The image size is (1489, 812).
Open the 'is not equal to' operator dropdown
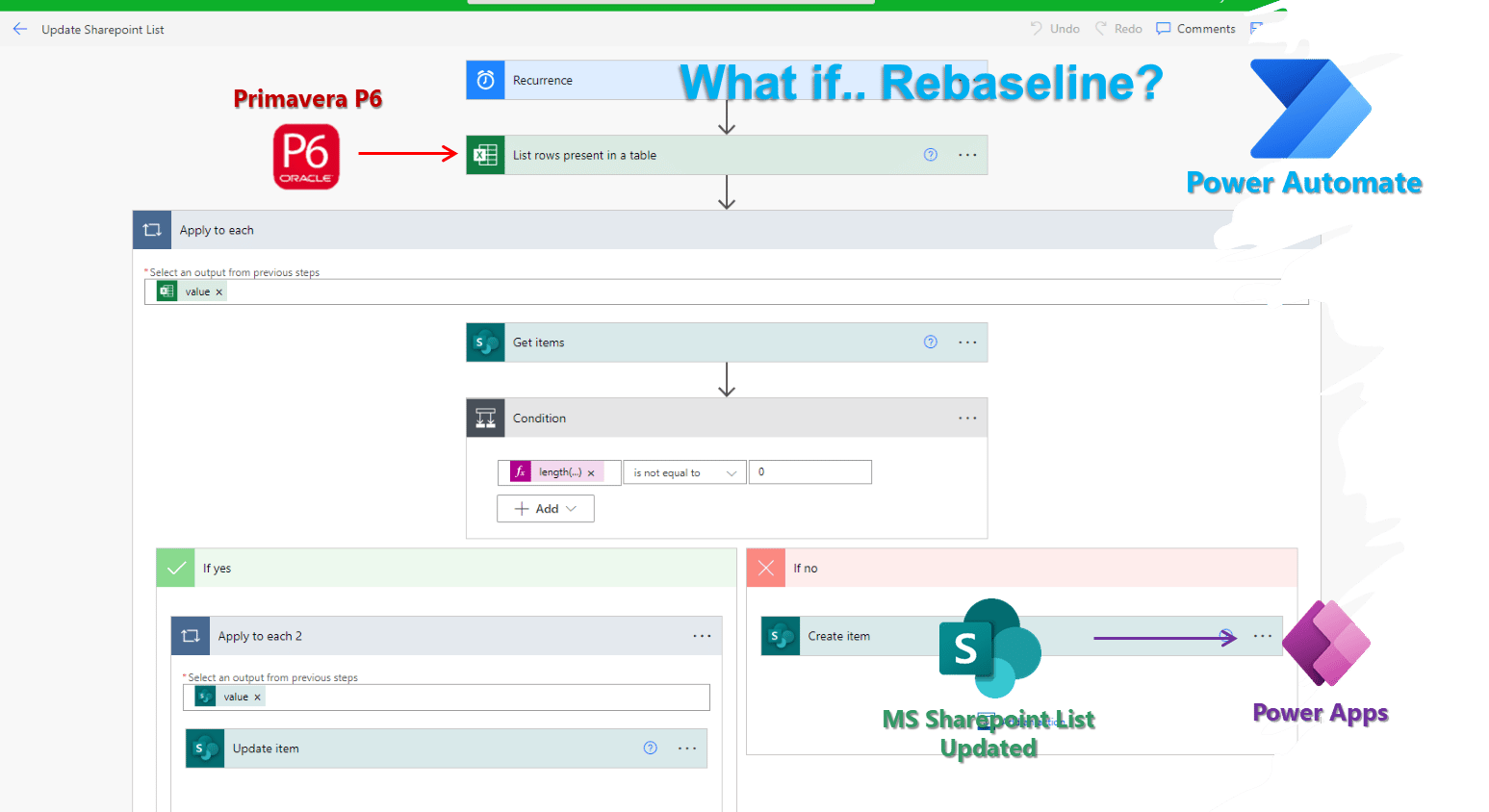[684, 472]
